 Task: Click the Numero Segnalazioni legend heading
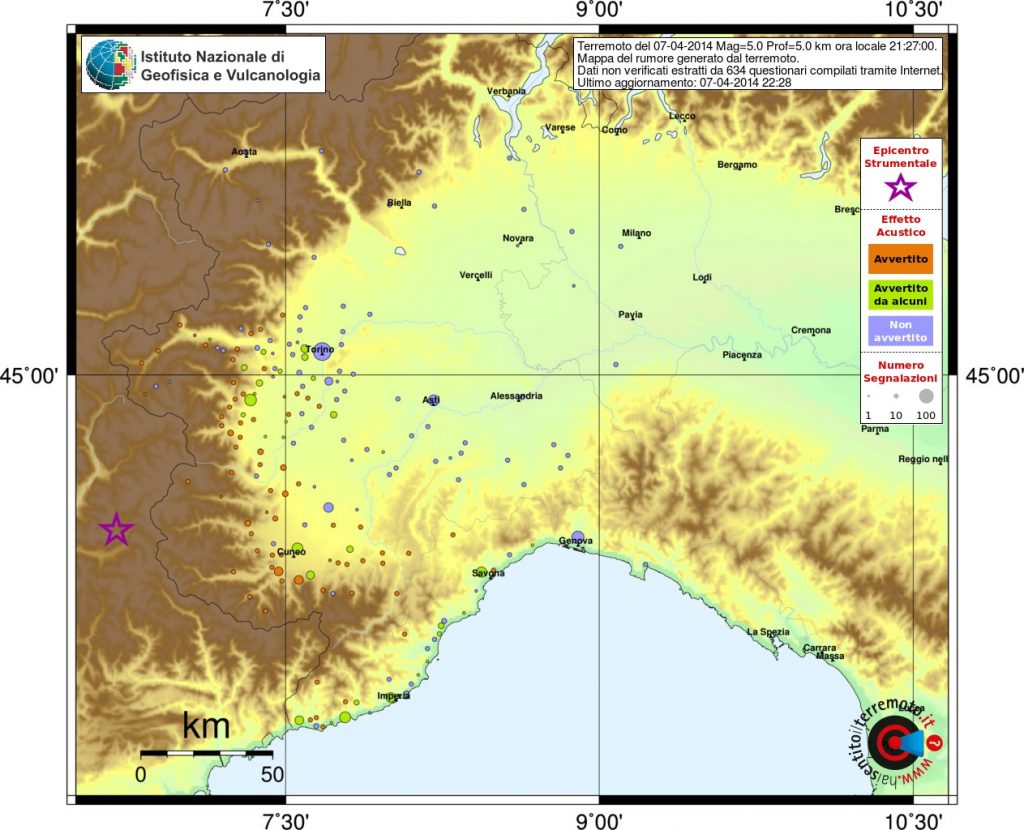901,372
